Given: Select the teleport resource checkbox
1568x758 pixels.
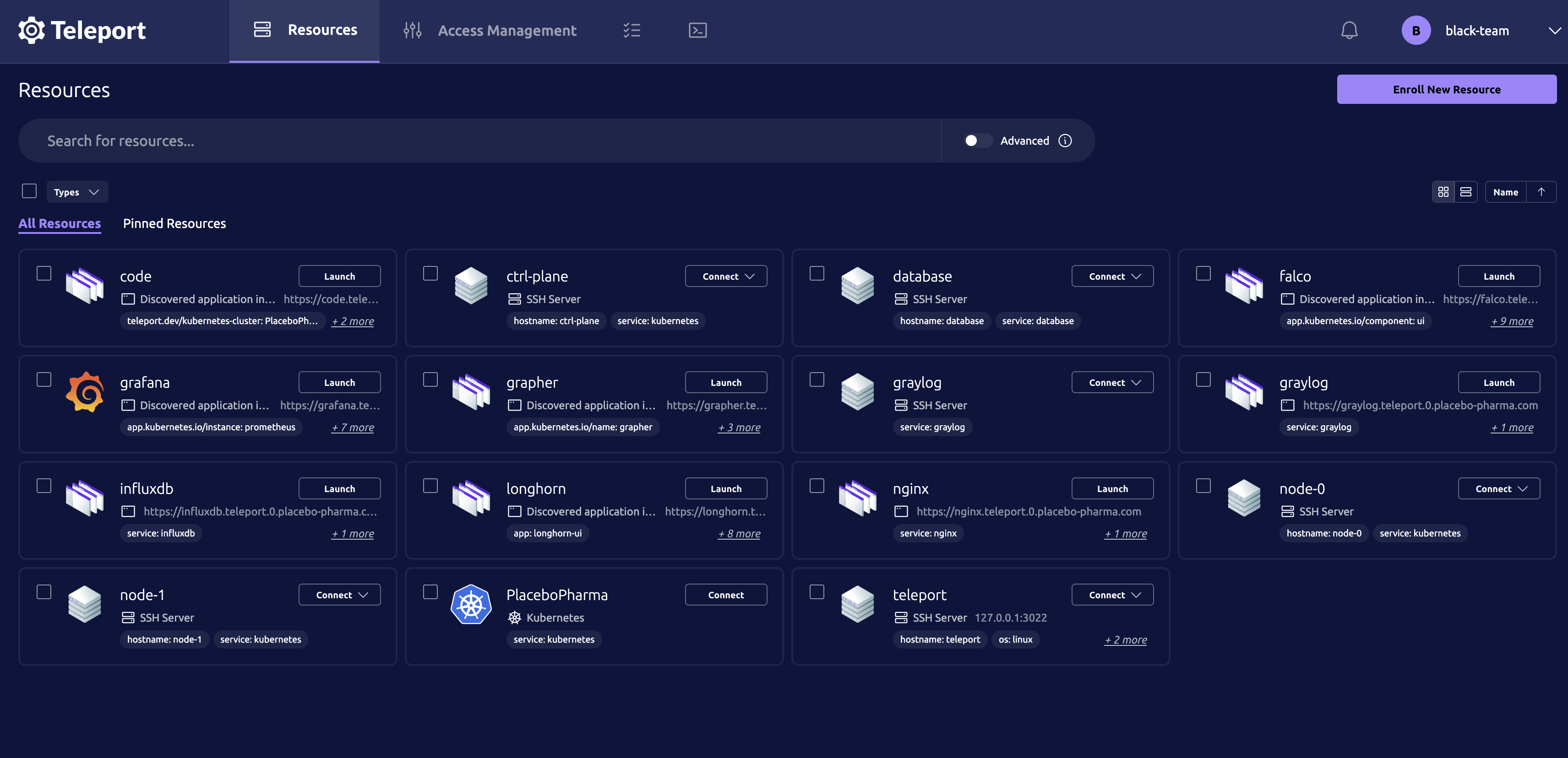Looking at the screenshot, I should 817,592.
